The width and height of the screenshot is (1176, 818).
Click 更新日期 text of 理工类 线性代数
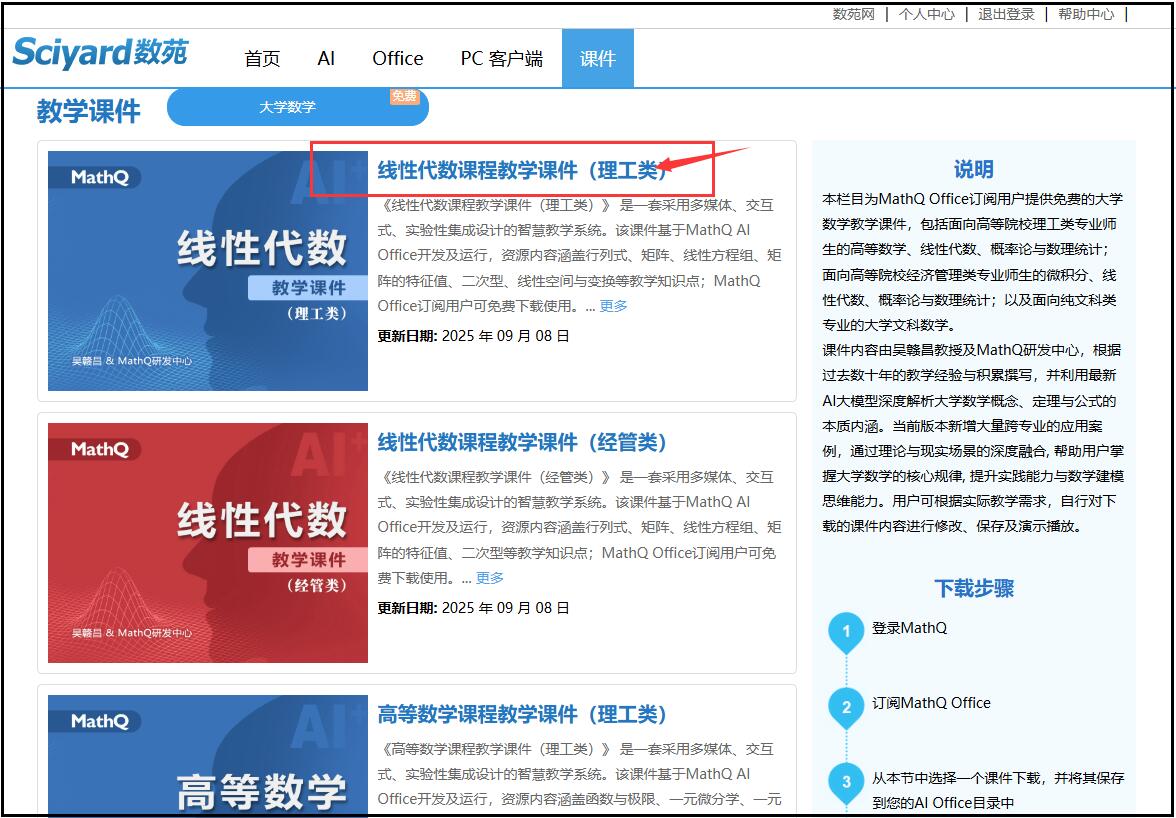coord(474,336)
